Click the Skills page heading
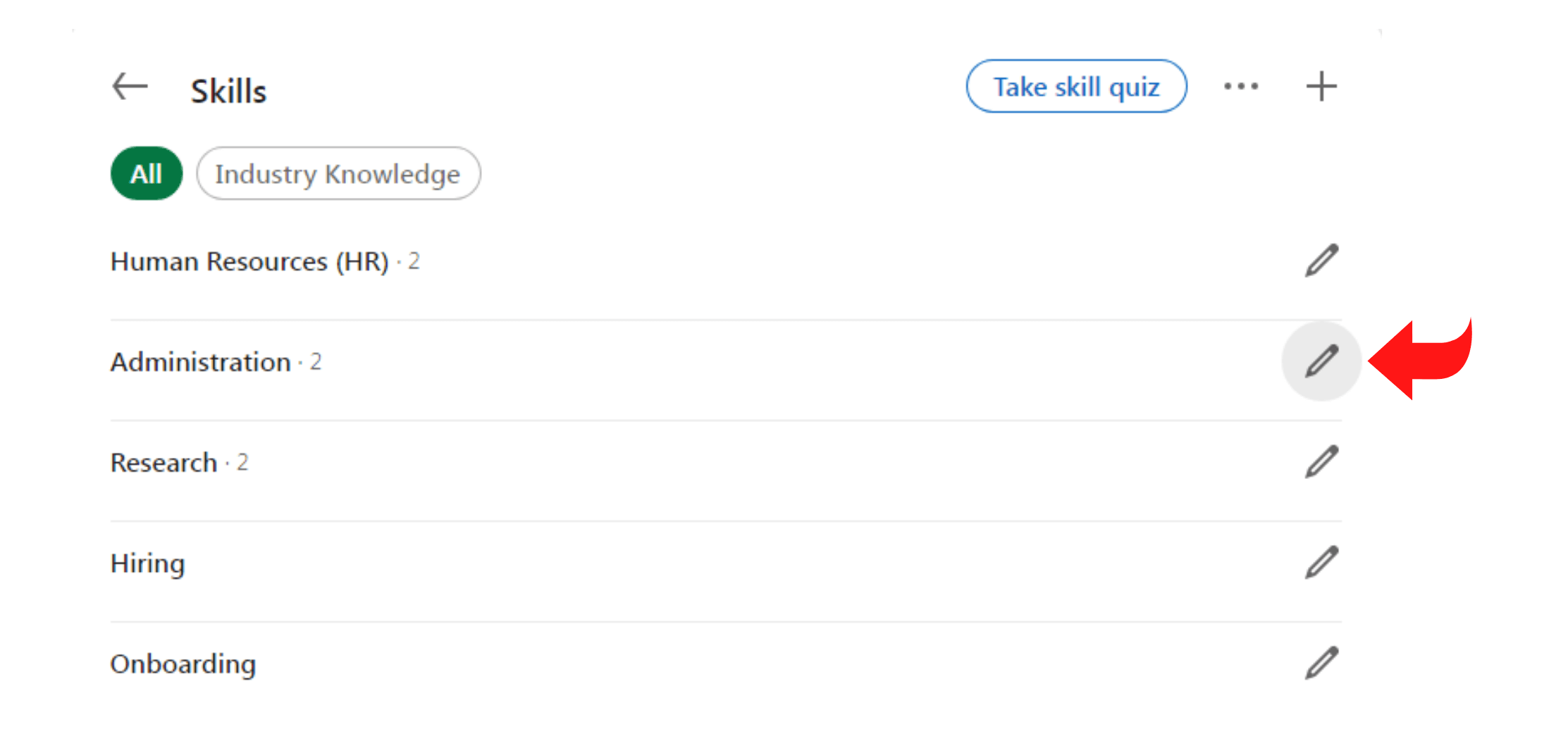Screen dimensions: 1568x729 229,91
